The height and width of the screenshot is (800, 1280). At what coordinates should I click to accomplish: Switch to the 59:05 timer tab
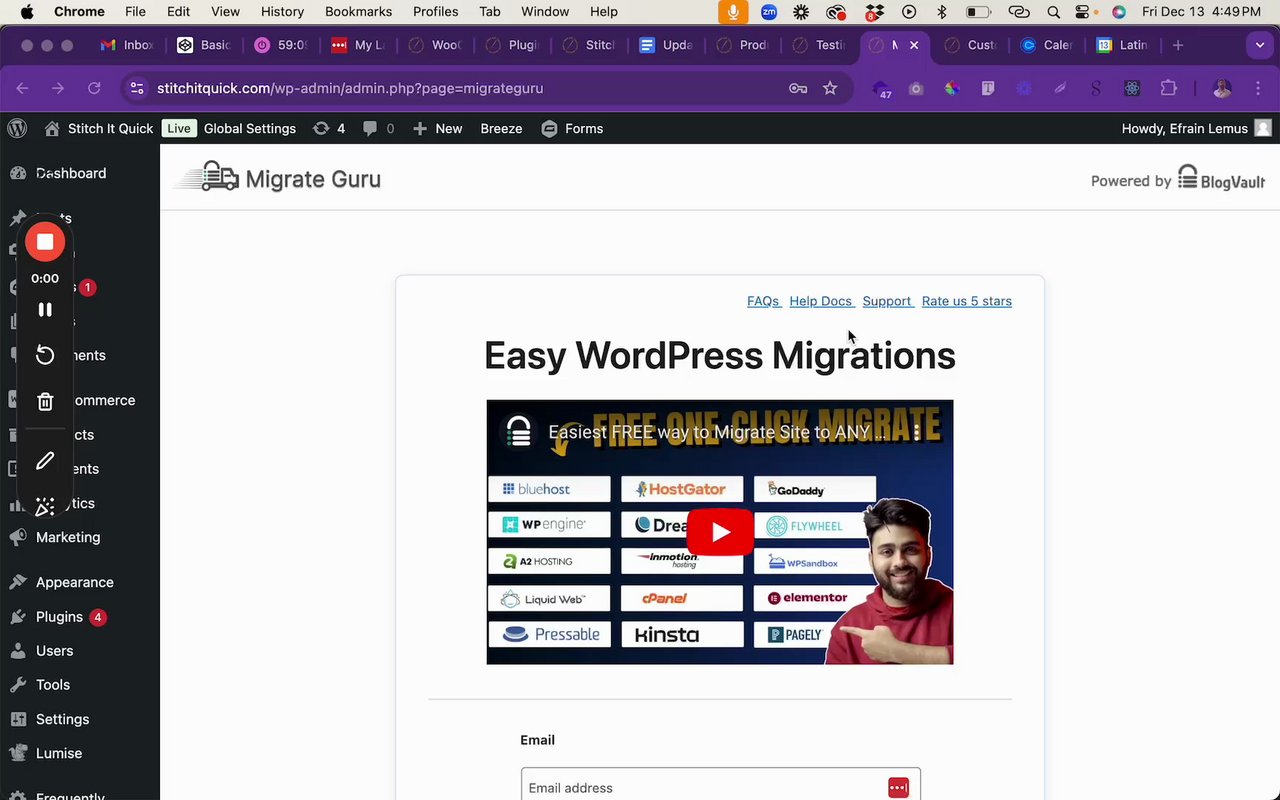coord(280,45)
